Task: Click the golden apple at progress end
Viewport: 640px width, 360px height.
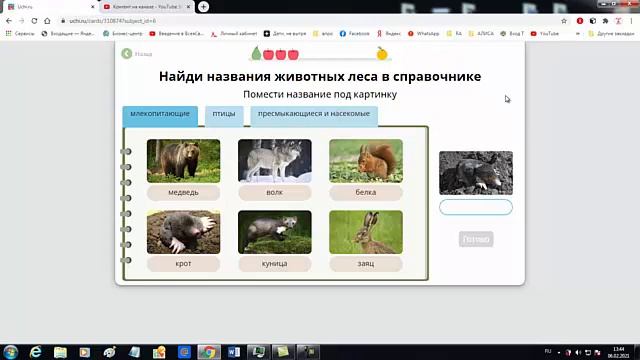Action: 382,53
